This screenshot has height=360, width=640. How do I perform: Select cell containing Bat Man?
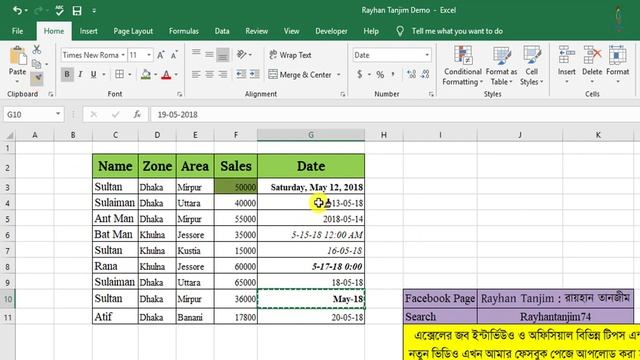(115, 234)
